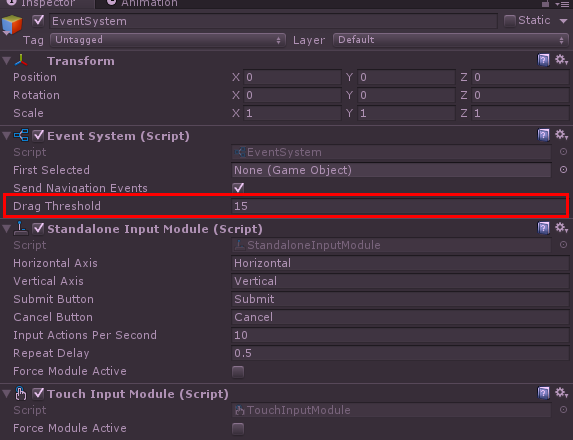The image size is (573, 440).
Task: Open the Static options dropdown arrow
Action: [563, 21]
